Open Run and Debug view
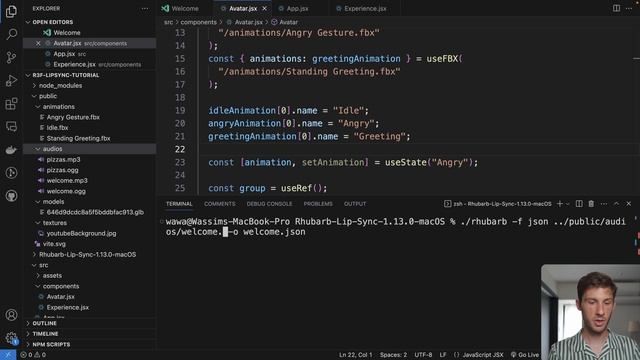Image resolution: width=640 pixels, height=360 pixels. (11, 80)
